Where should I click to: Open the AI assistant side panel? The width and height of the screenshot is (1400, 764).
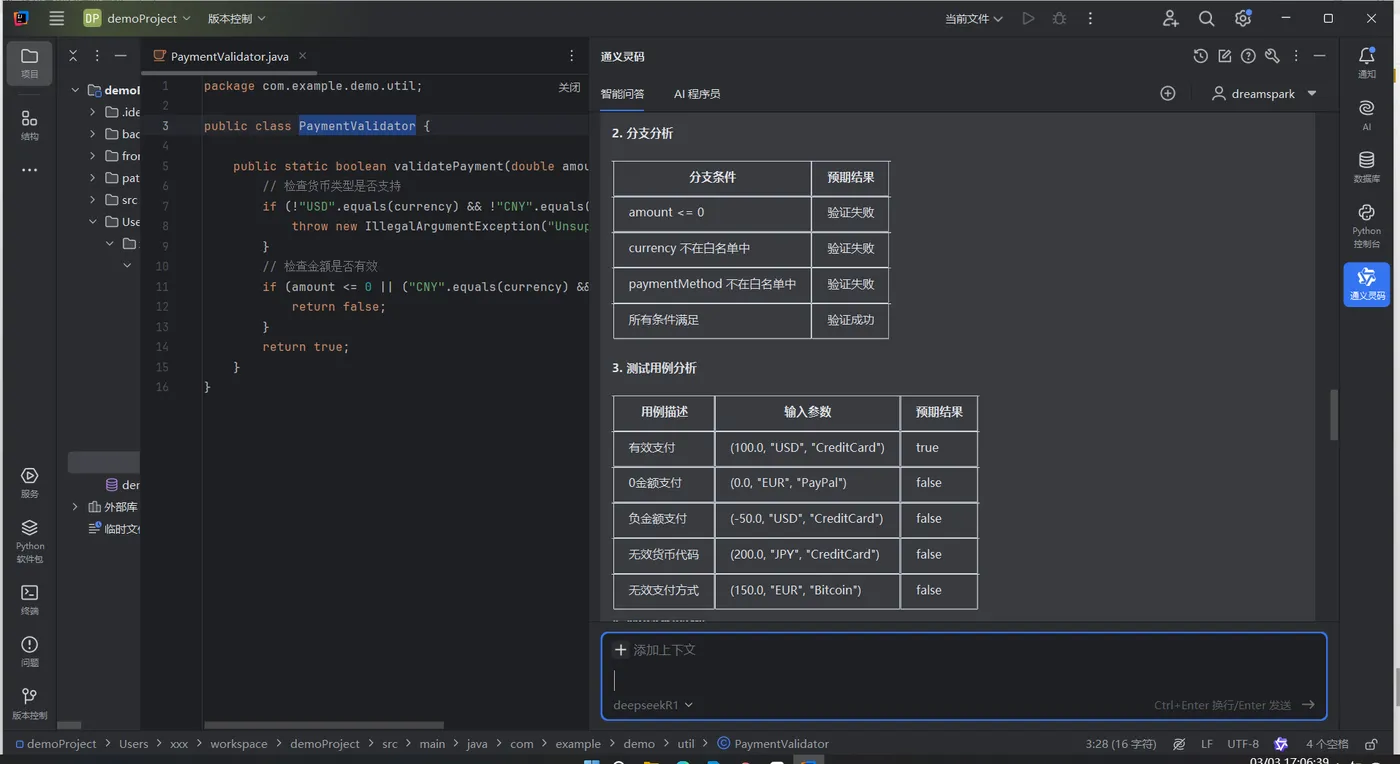1367,114
